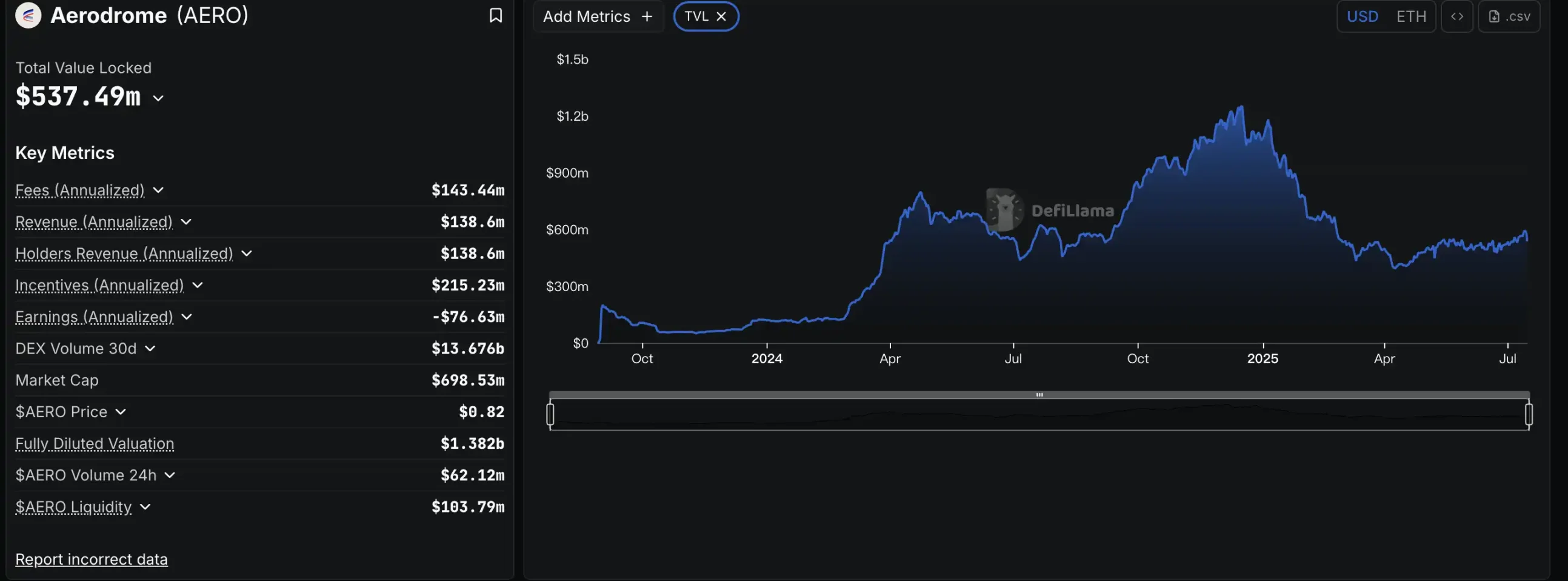Expand Fees (Annualized) details
Viewport: 1568px width, 581px height.
coord(158,190)
